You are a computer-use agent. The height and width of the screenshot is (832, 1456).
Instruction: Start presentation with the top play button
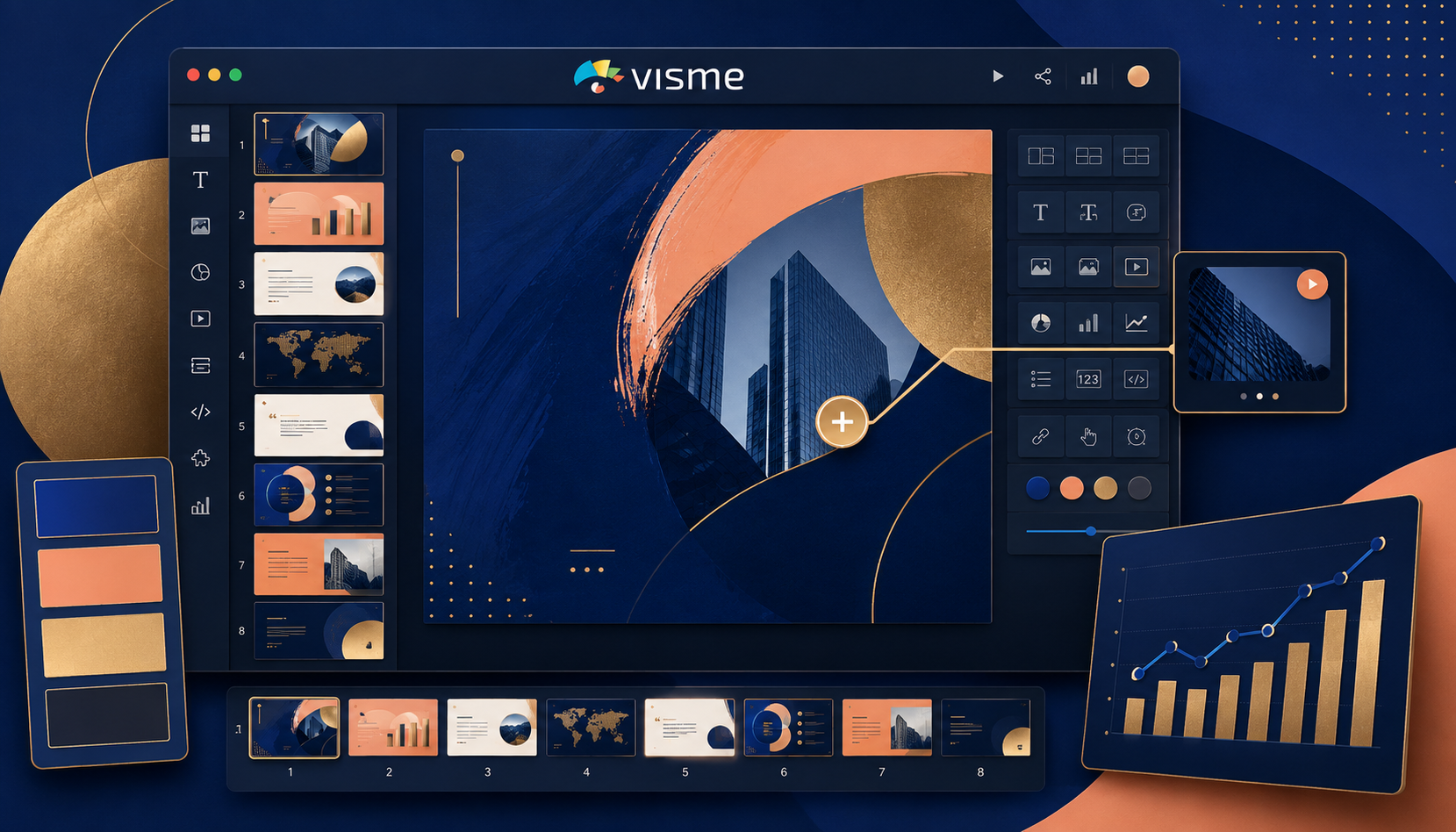[x=998, y=76]
